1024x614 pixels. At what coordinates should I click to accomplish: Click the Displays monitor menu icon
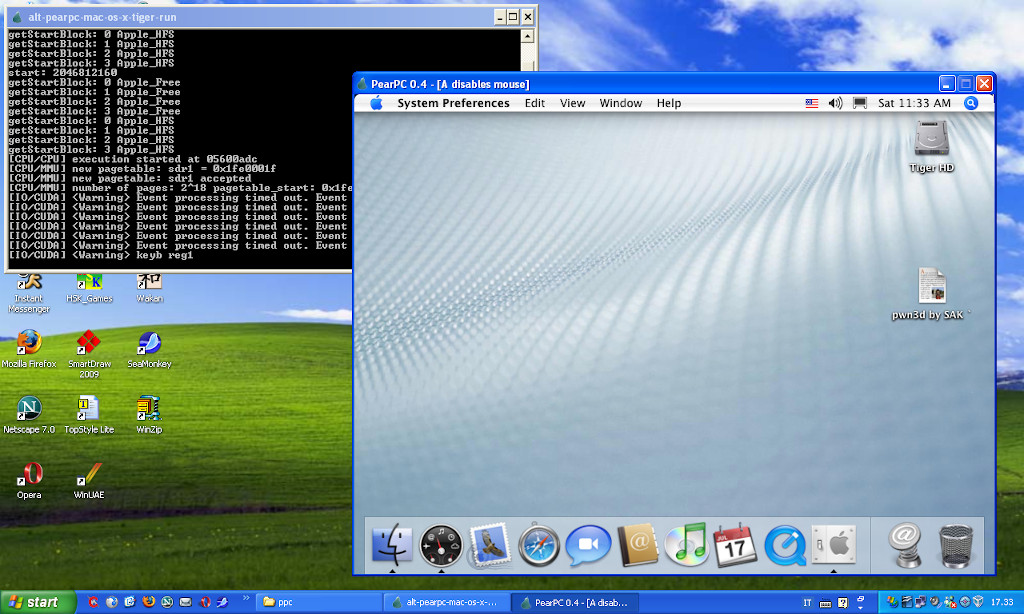tap(860, 103)
